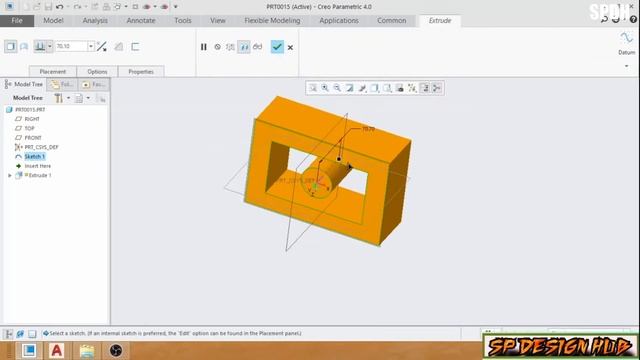Screen dimensions: 640x360
Task: Click the depth value input field
Action: pos(71,47)
